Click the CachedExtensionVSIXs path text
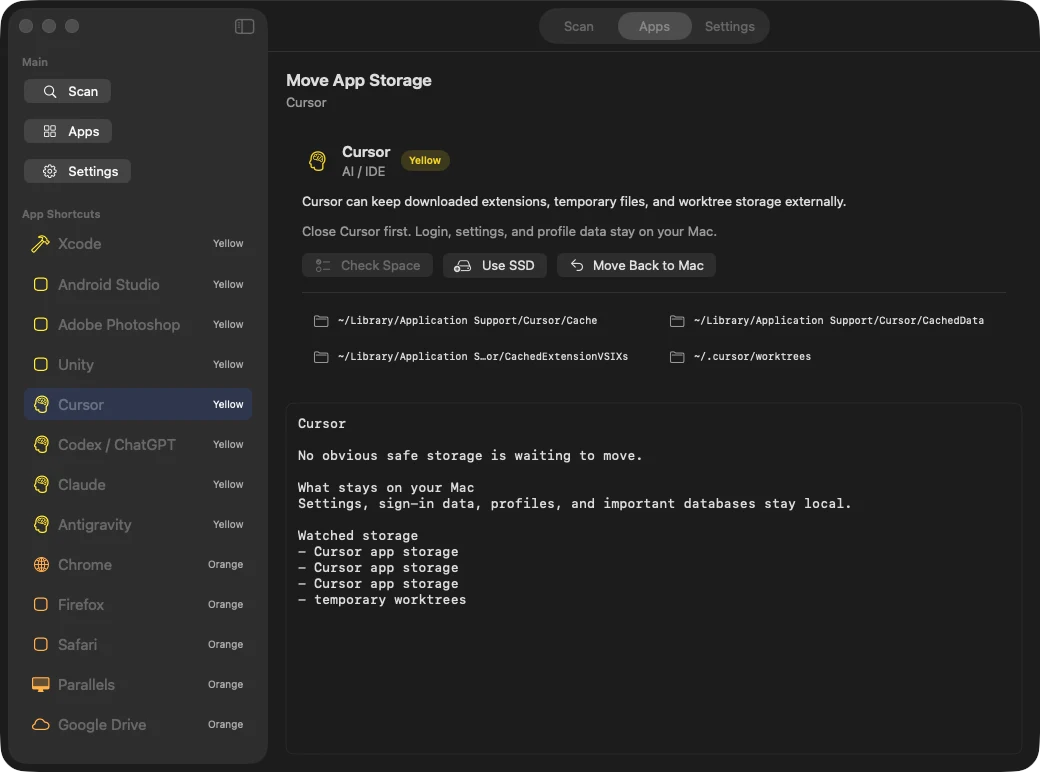This screenshot has width=1040, height=772. [x=482, y=356]
